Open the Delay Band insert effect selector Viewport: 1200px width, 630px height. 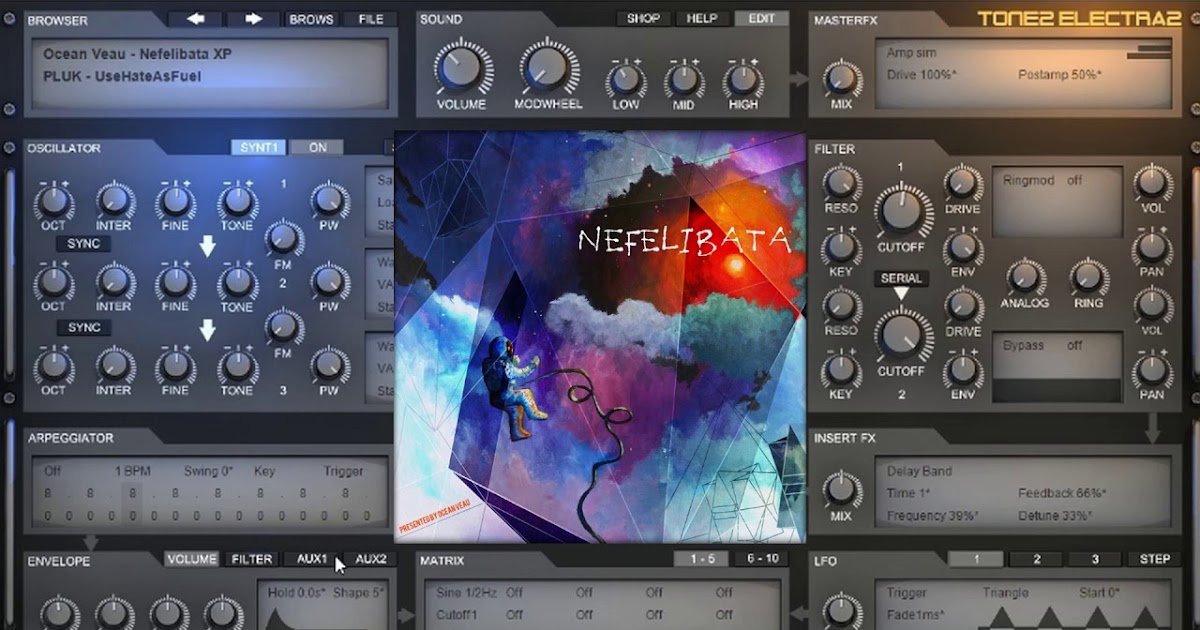click(x=919, y=471)
